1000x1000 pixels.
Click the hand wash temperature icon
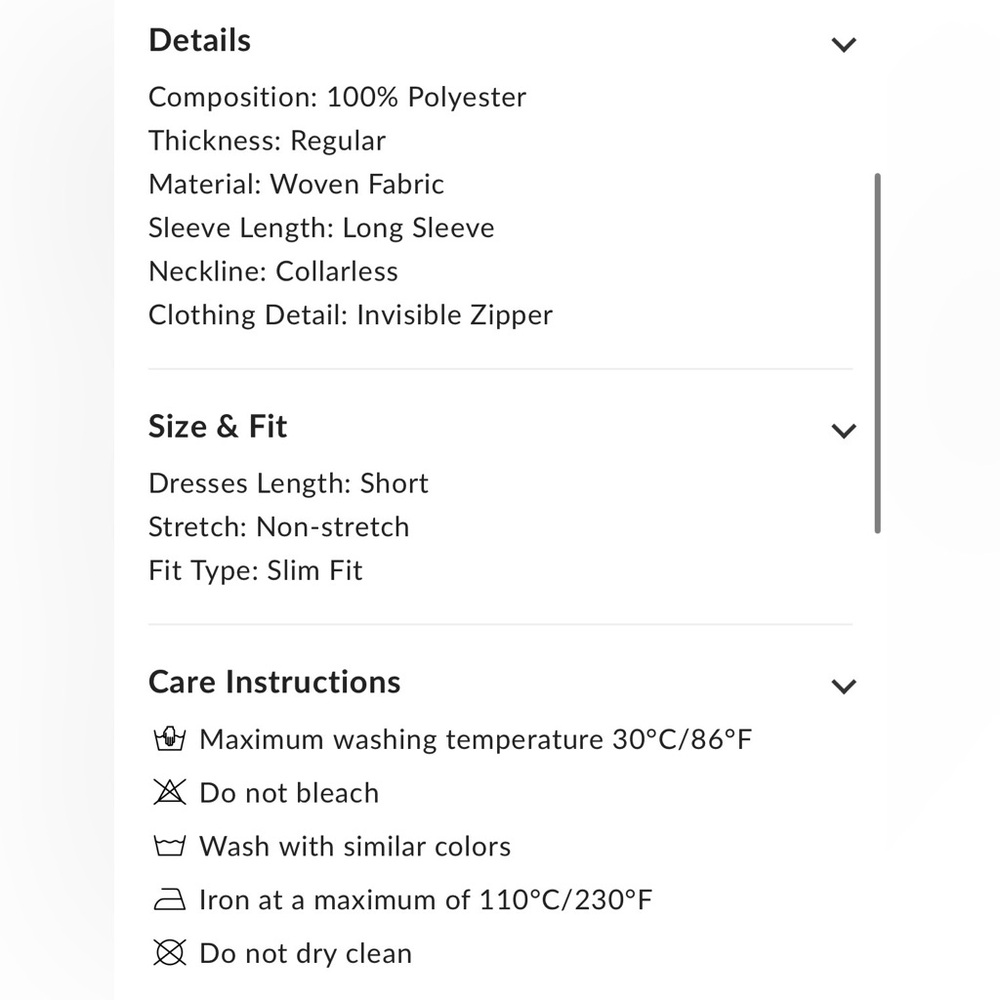(170, 739)
